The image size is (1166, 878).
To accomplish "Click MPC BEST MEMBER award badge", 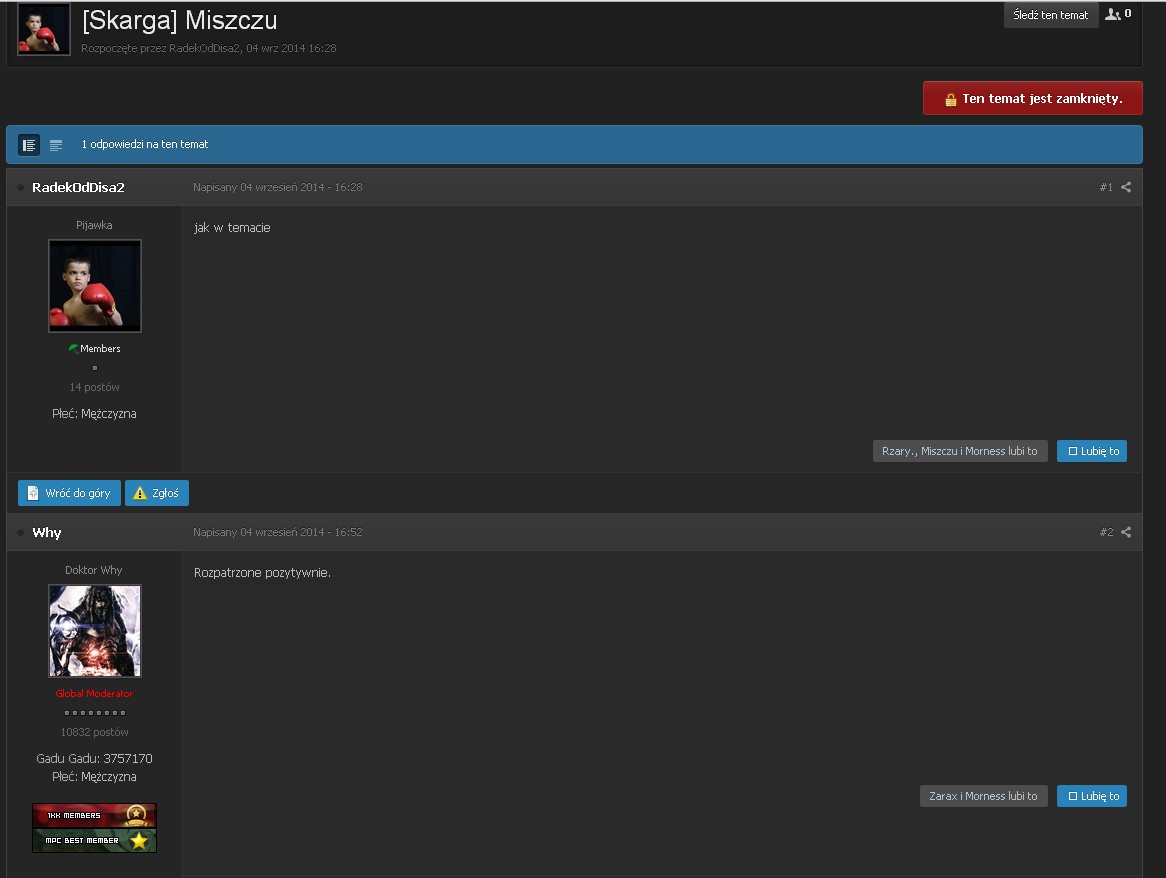I will click(x=94, y=840).
